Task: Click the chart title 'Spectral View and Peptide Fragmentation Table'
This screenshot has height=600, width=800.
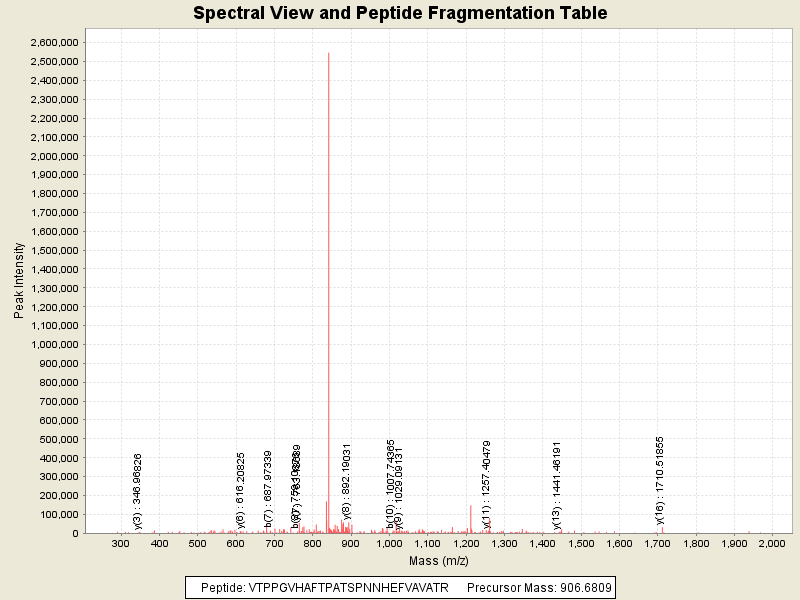Action: pyautogui.click(x=400, y=13)
